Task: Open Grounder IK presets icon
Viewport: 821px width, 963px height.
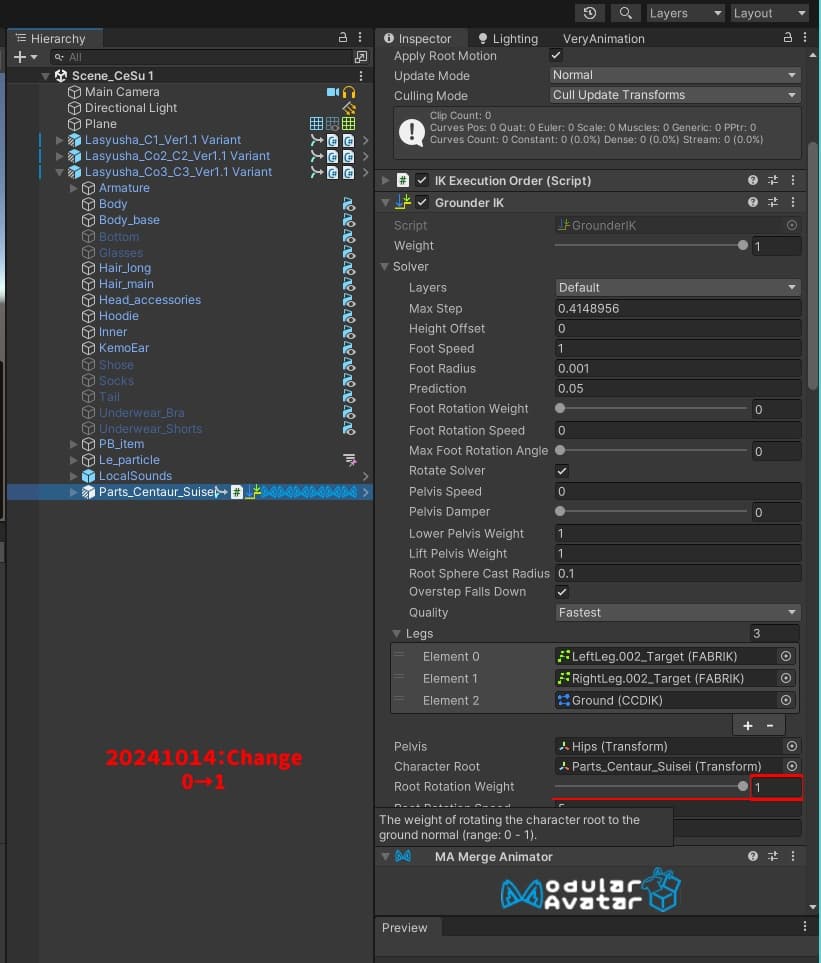Action: [773, 202]
